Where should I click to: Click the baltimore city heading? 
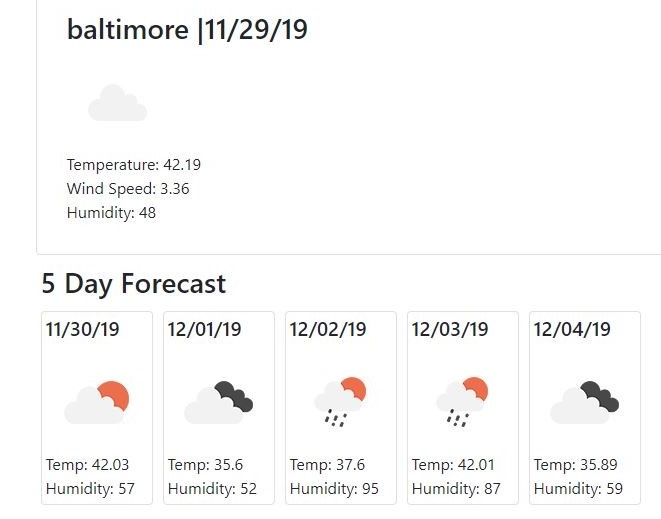pos(187,30)
